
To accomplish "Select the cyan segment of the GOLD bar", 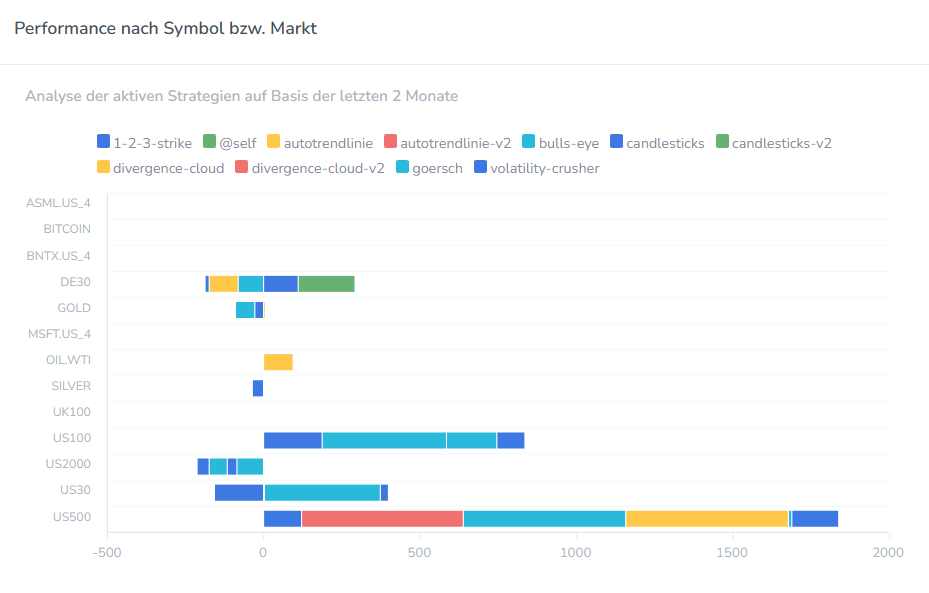I will (245, 310).
